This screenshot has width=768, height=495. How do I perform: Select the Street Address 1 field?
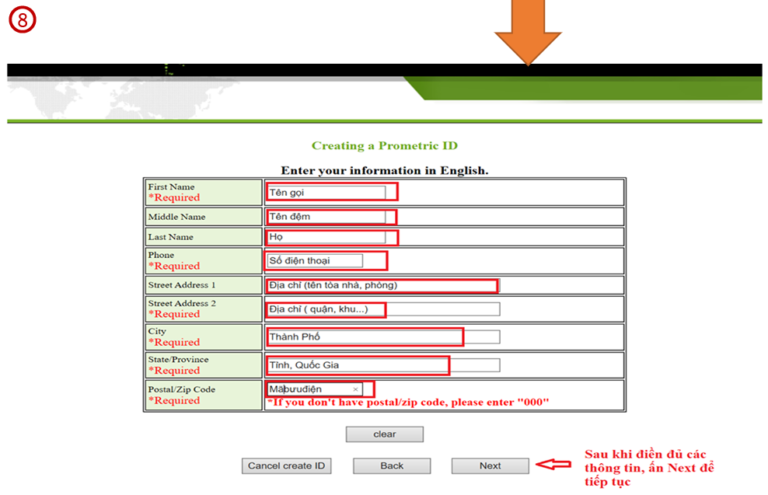click(381, 285)
